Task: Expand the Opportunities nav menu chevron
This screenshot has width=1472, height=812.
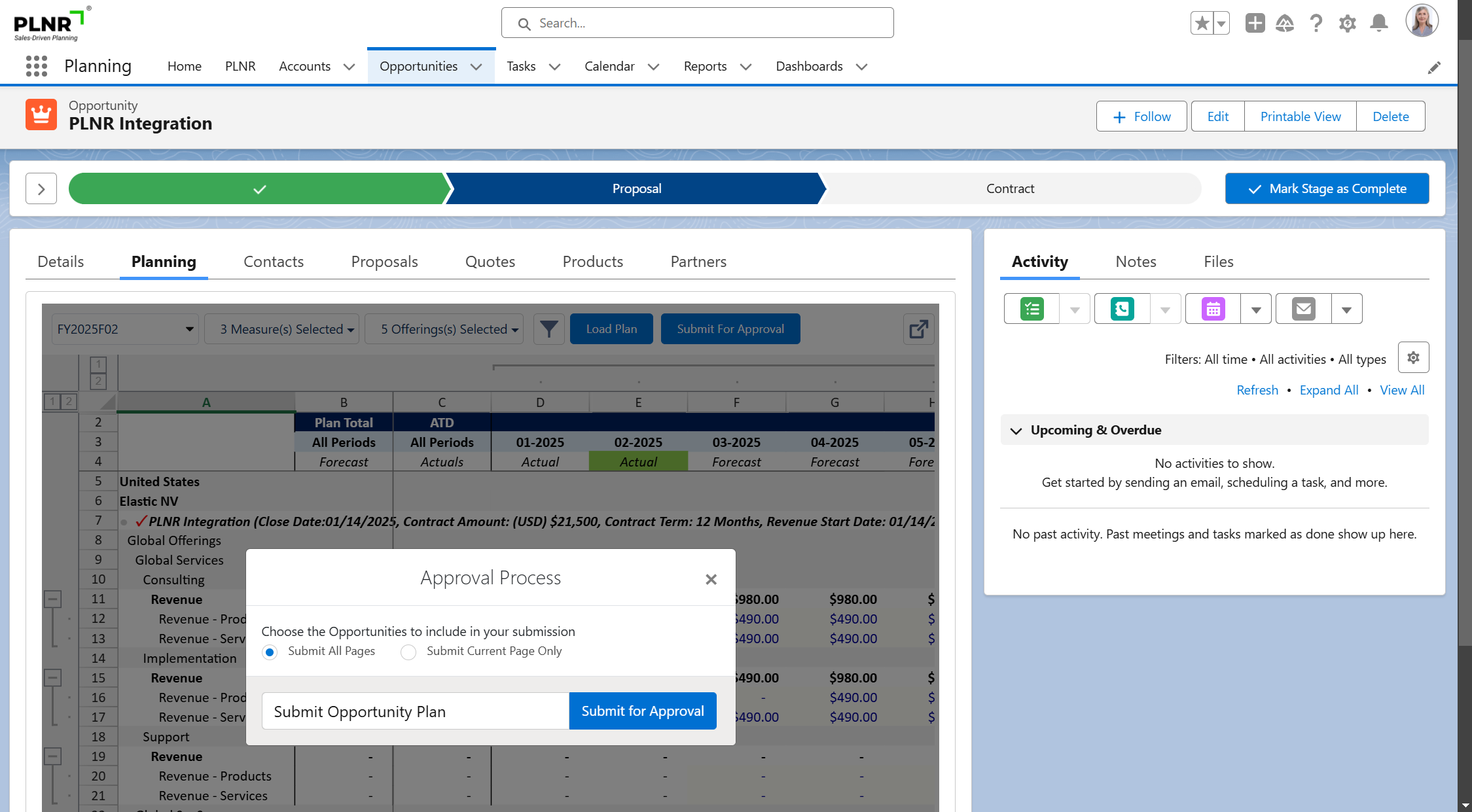Action: [476, 67]
